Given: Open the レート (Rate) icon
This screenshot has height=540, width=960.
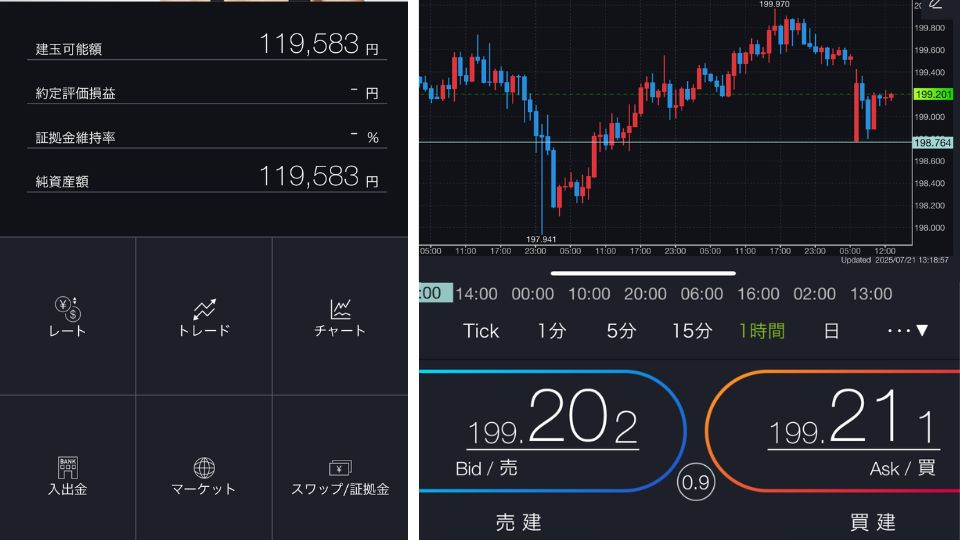Looking at the screenshot, I should point(68,316).
